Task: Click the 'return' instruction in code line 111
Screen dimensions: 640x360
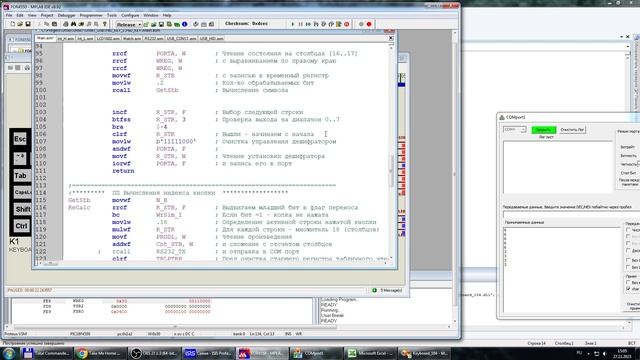Action: coord(123,171)
